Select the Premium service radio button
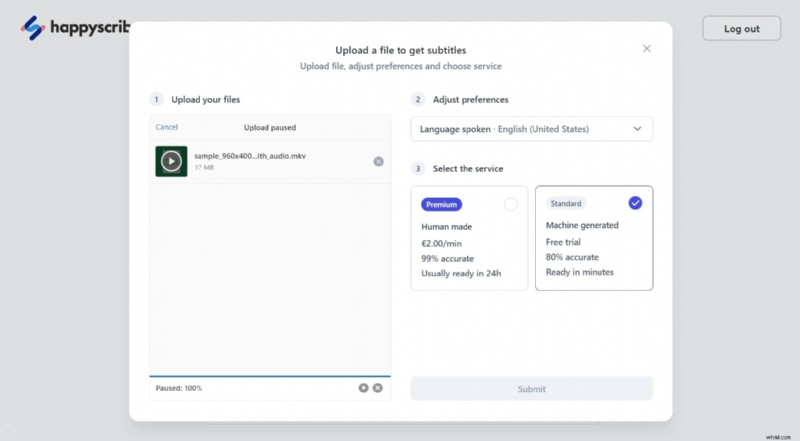 tap(511, 204)
